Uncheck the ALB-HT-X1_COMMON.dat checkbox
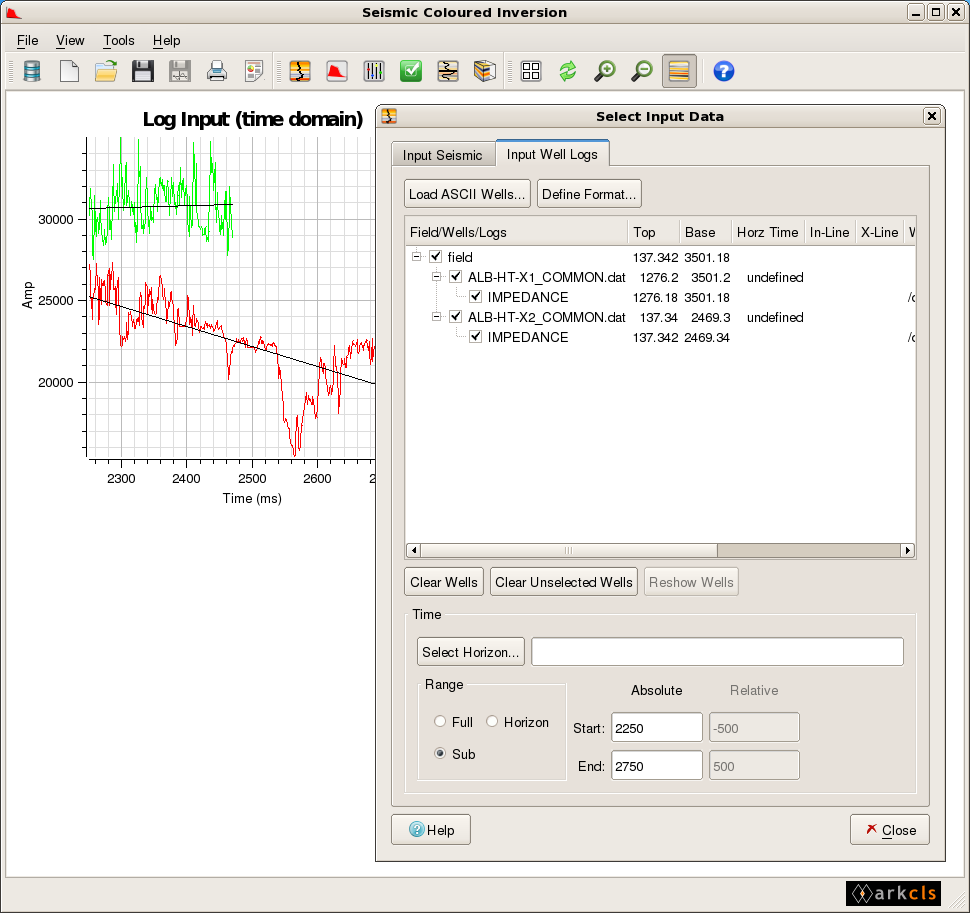This screenshot has width=970, height=913. (456, 276)
